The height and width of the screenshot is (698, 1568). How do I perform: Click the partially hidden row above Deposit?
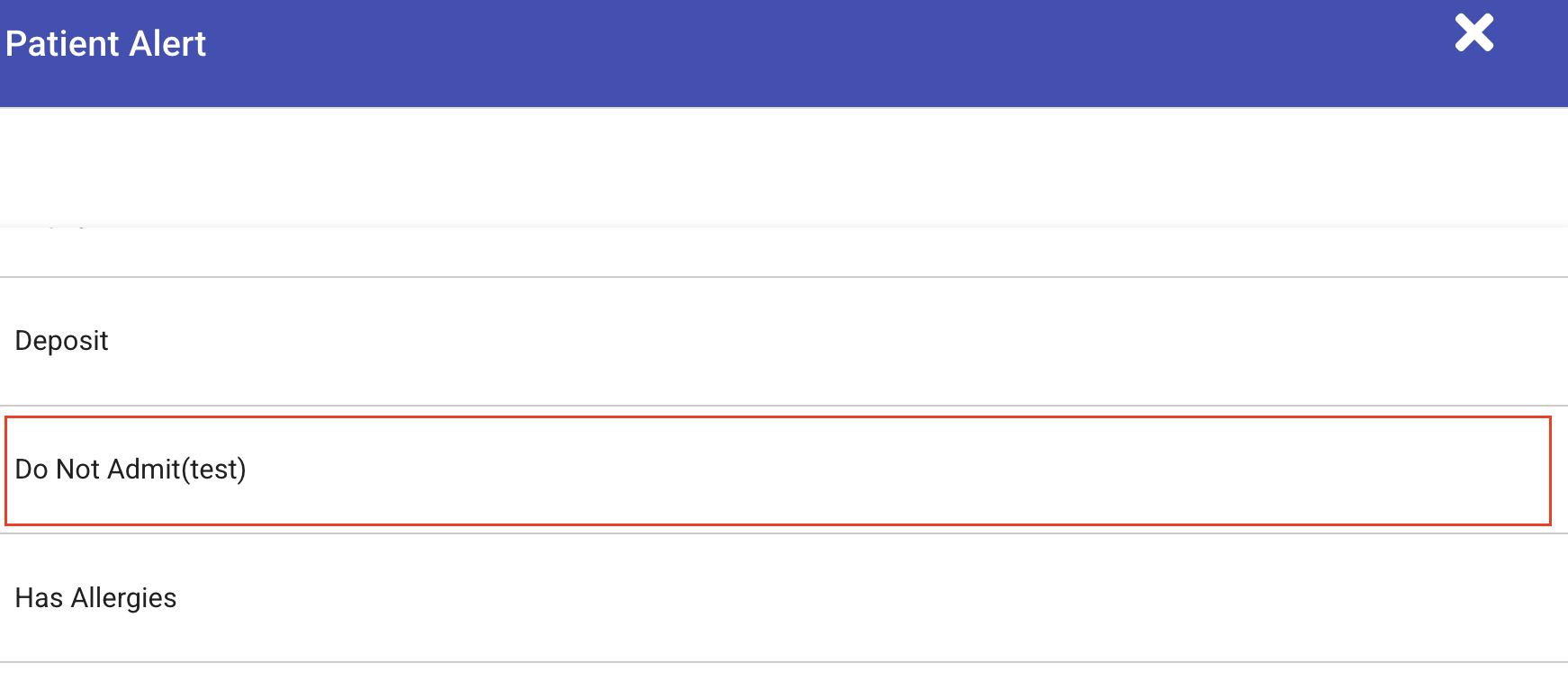783,251
